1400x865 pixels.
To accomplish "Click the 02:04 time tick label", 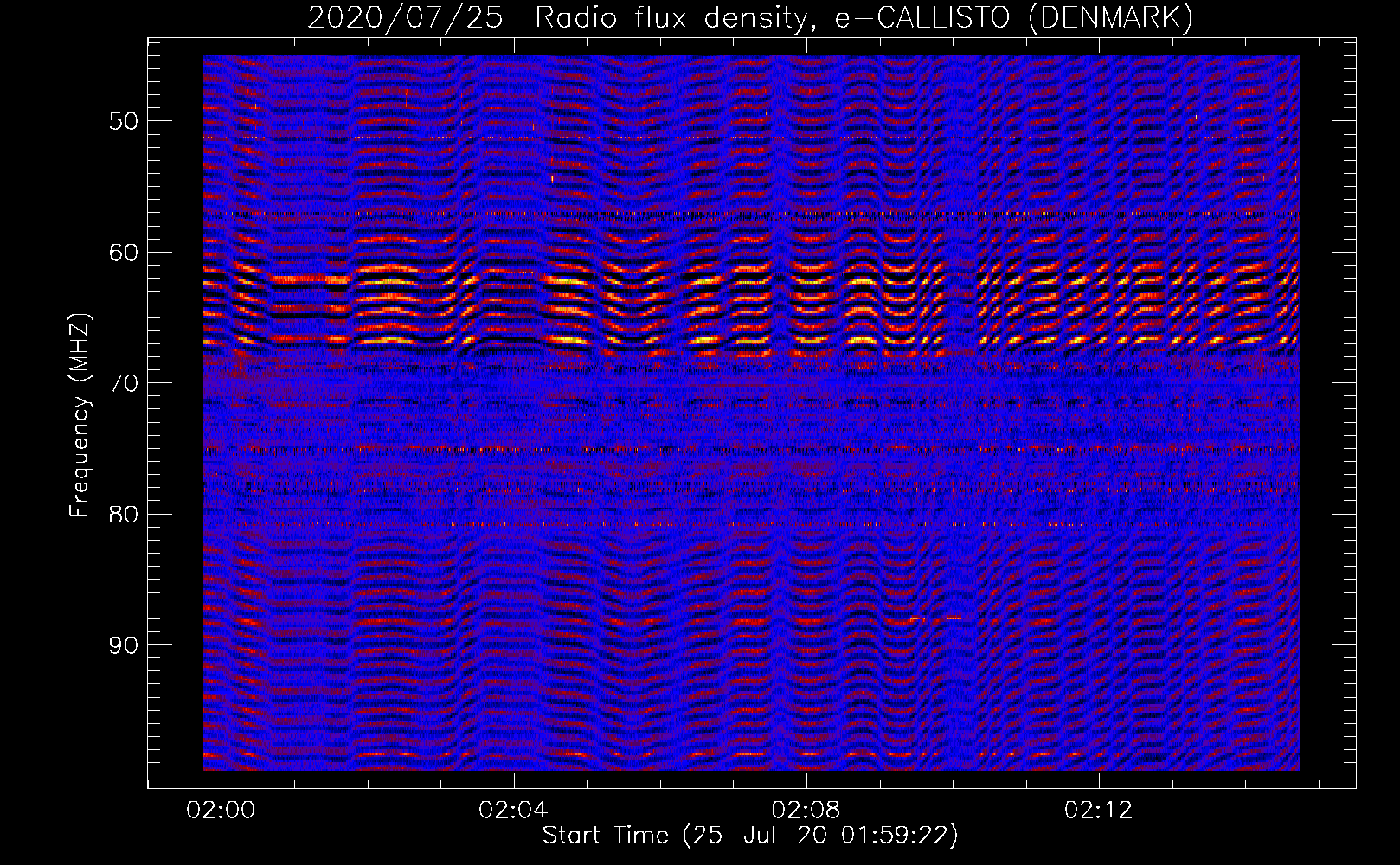I will pyautogui.click(x=514, y=810).
